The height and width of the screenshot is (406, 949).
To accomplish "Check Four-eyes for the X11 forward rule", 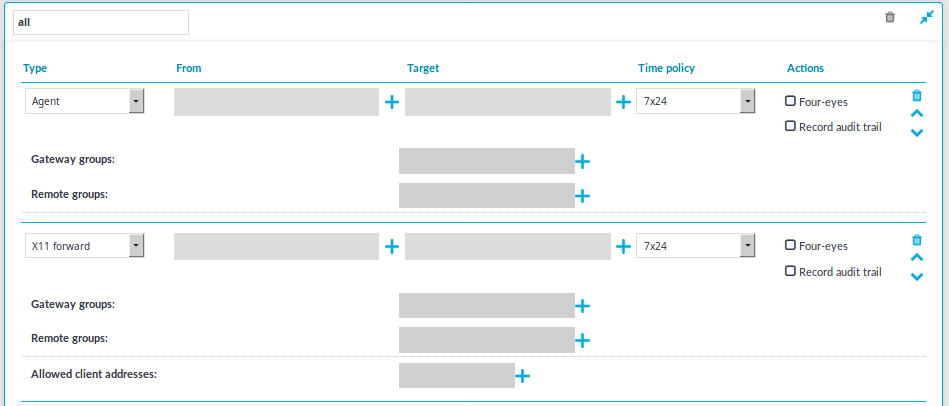I will pos(790,245).
